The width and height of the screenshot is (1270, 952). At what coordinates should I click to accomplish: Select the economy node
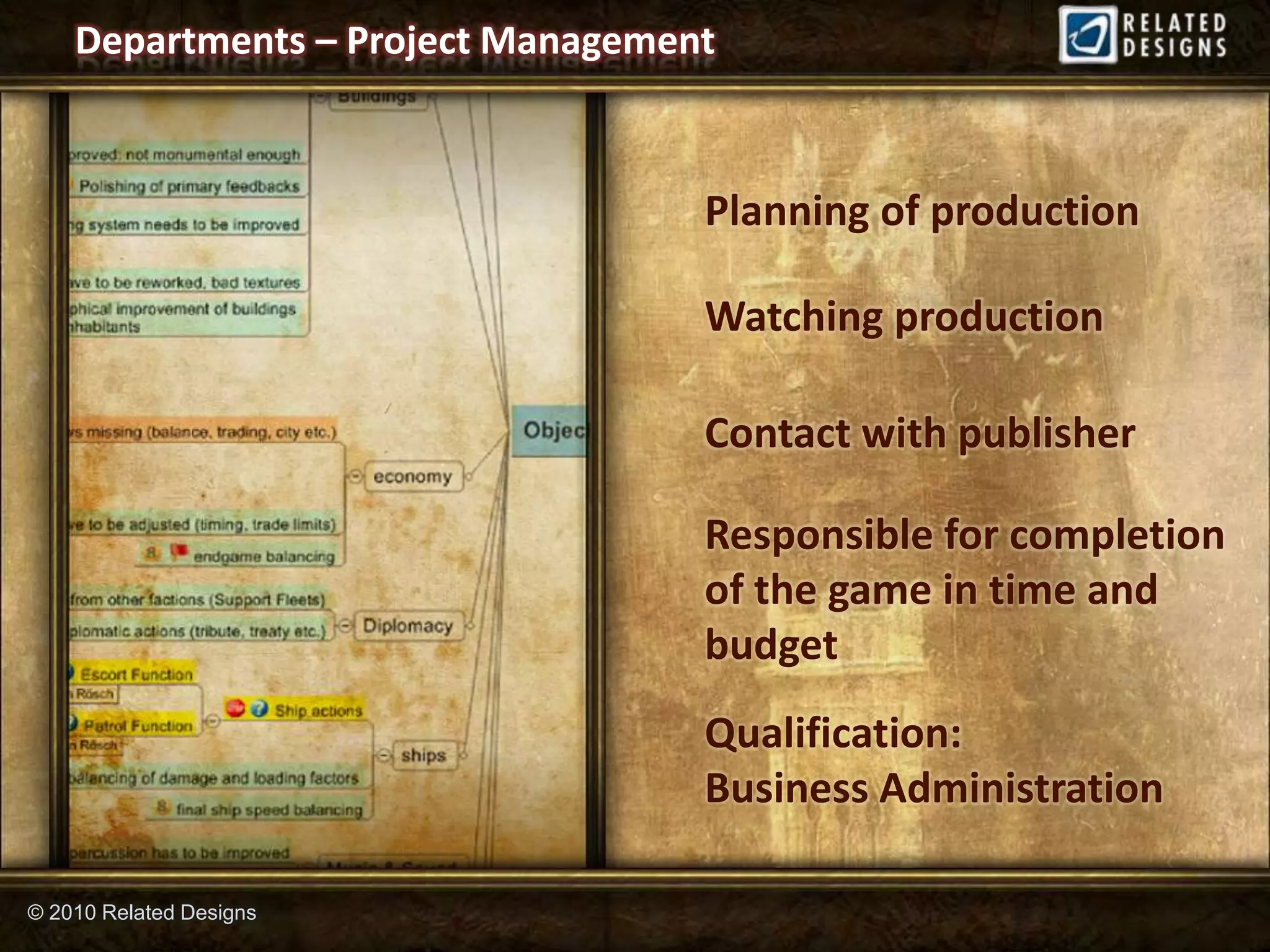point(413,477)
